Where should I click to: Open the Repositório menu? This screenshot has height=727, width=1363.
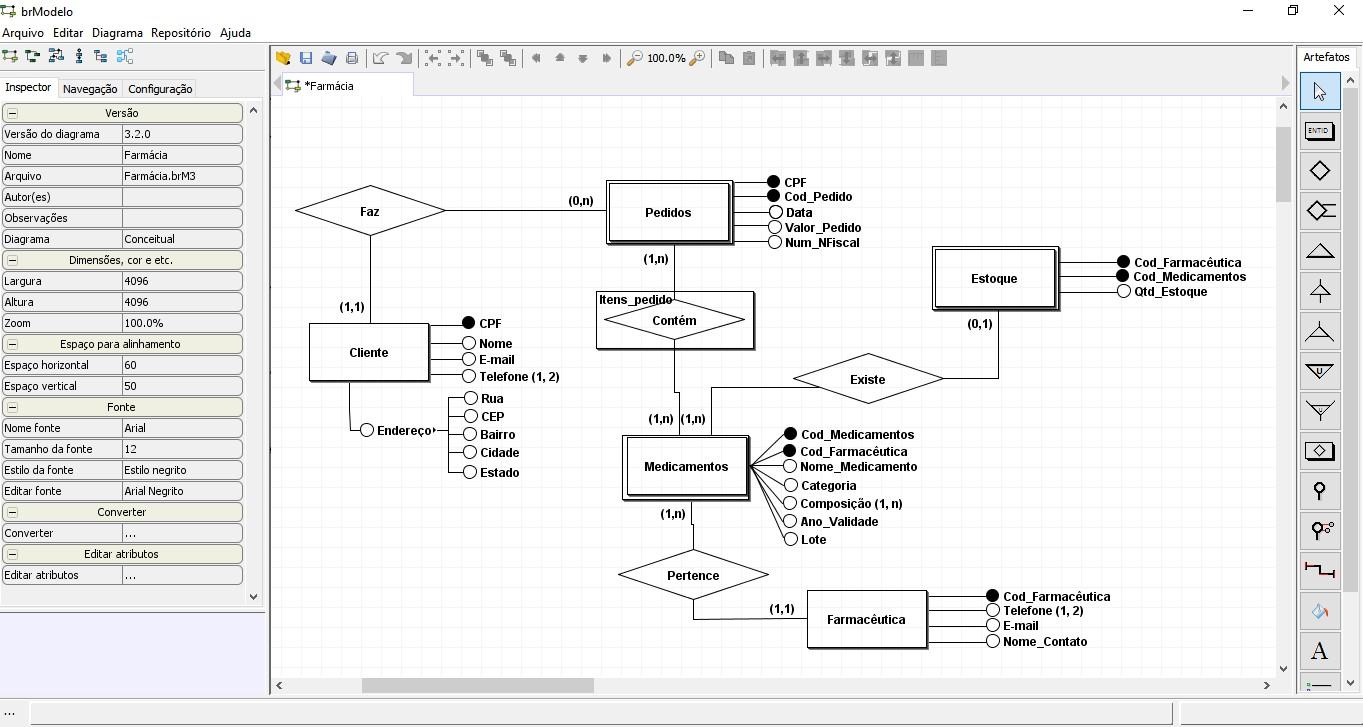coord(181,33)
